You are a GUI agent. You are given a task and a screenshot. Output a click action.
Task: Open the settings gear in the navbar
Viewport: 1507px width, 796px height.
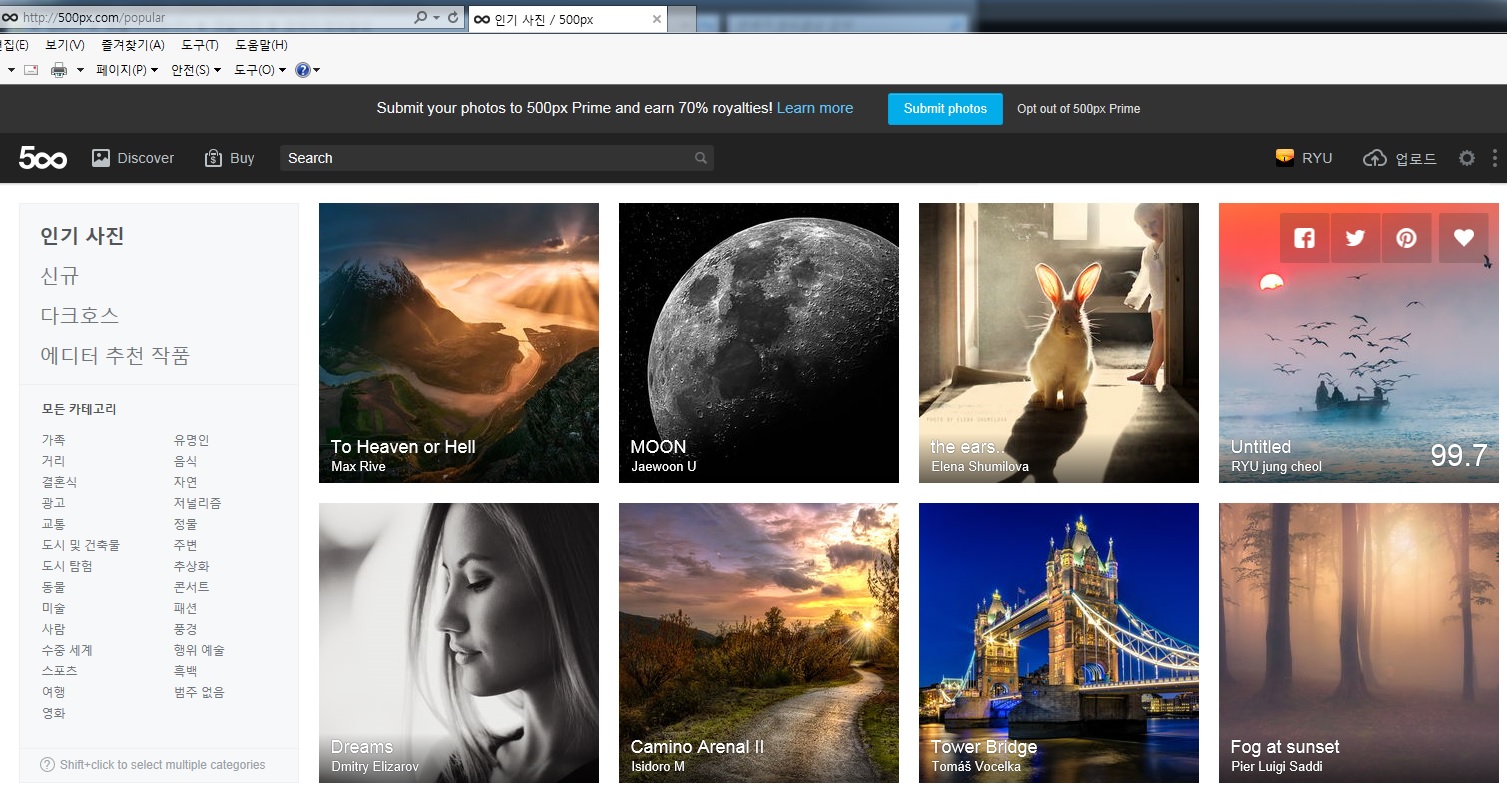coord(1466,158)
